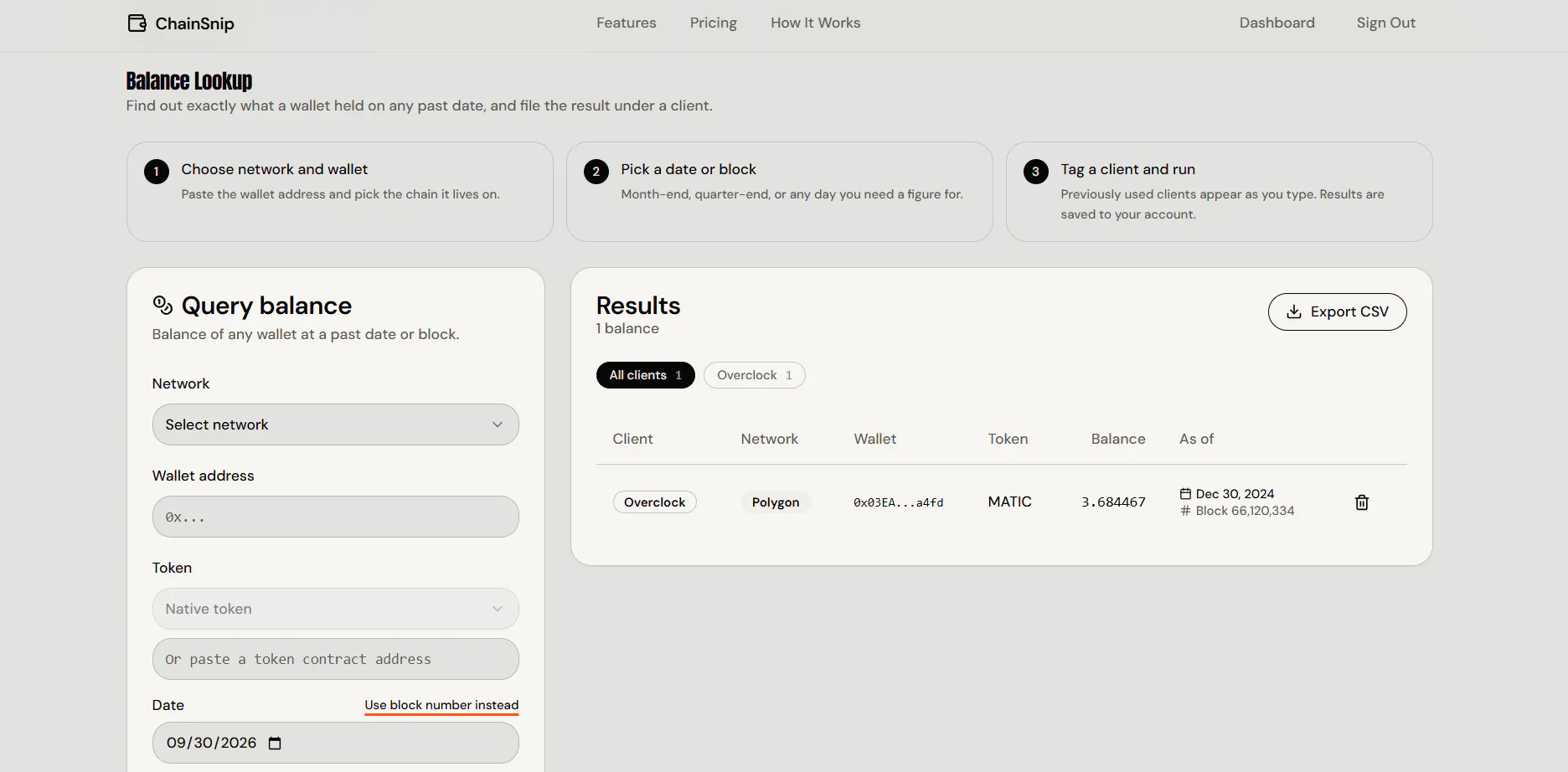
Task: Click Block 66,120,334 text
Action: [1245, 511]
